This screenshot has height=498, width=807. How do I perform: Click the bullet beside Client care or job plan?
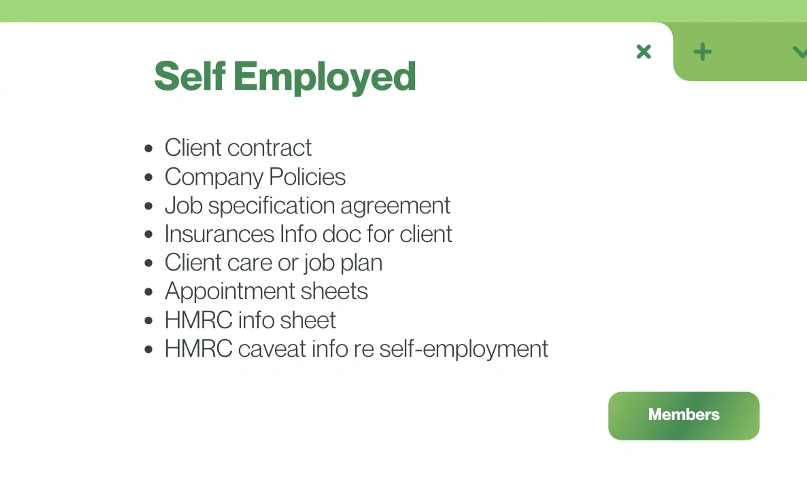point(149,264)
